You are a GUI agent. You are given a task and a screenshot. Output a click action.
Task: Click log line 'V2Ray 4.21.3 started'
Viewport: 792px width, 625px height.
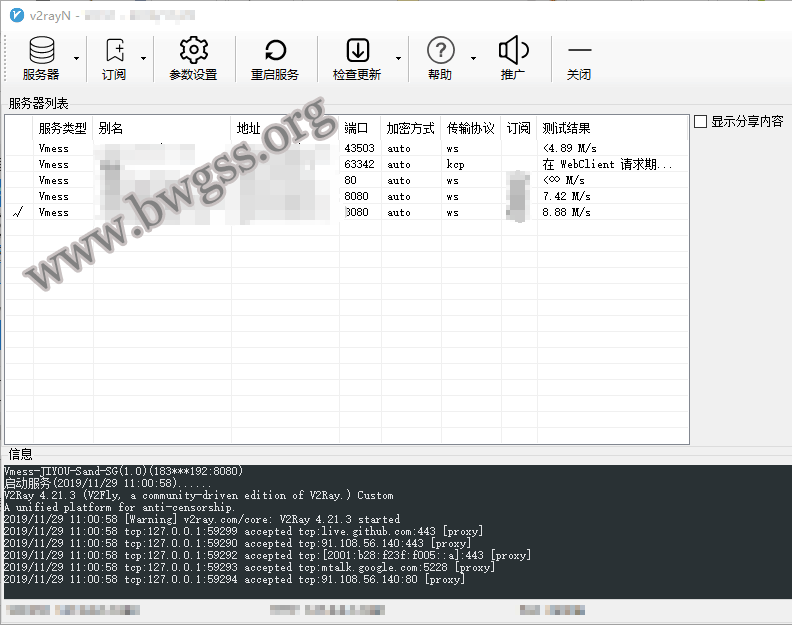(202, 519)
